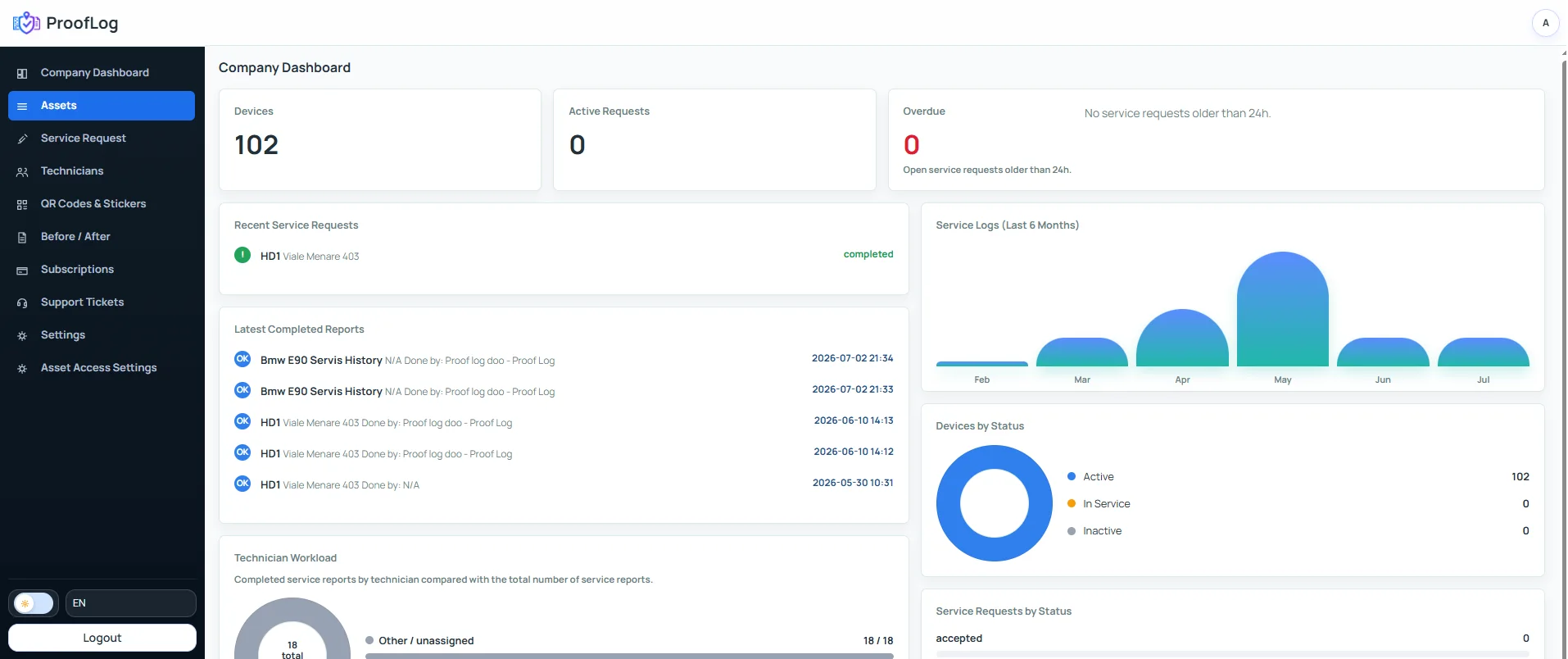Open the EN language dropdown

(x=131, y=603)
